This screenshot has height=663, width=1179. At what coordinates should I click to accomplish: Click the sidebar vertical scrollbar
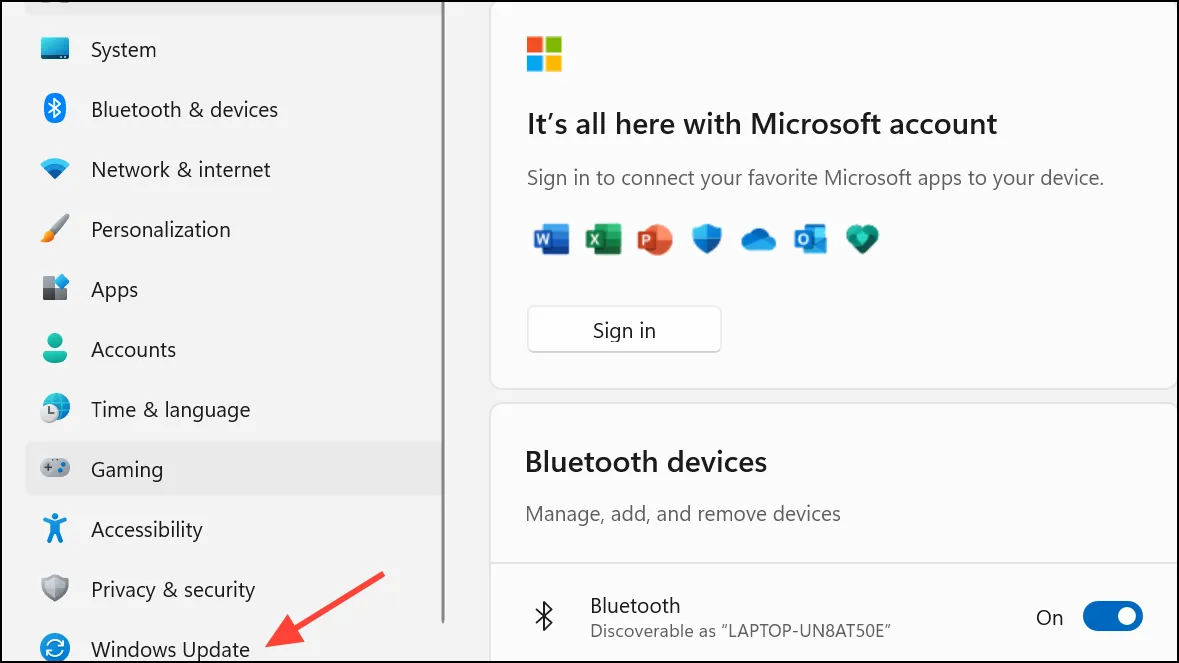[443, 312]
